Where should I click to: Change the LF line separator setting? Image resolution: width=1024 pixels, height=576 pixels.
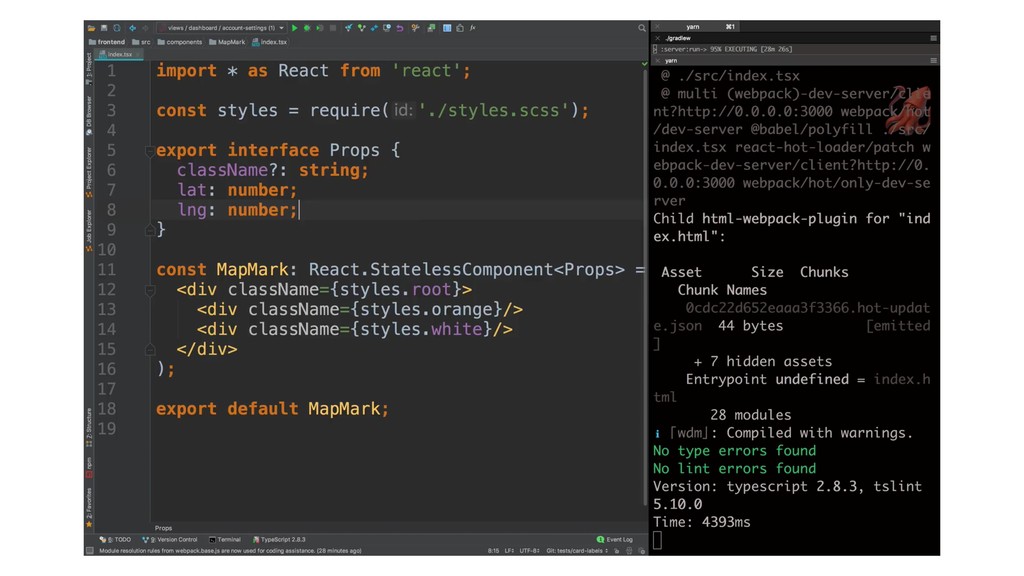509,551
